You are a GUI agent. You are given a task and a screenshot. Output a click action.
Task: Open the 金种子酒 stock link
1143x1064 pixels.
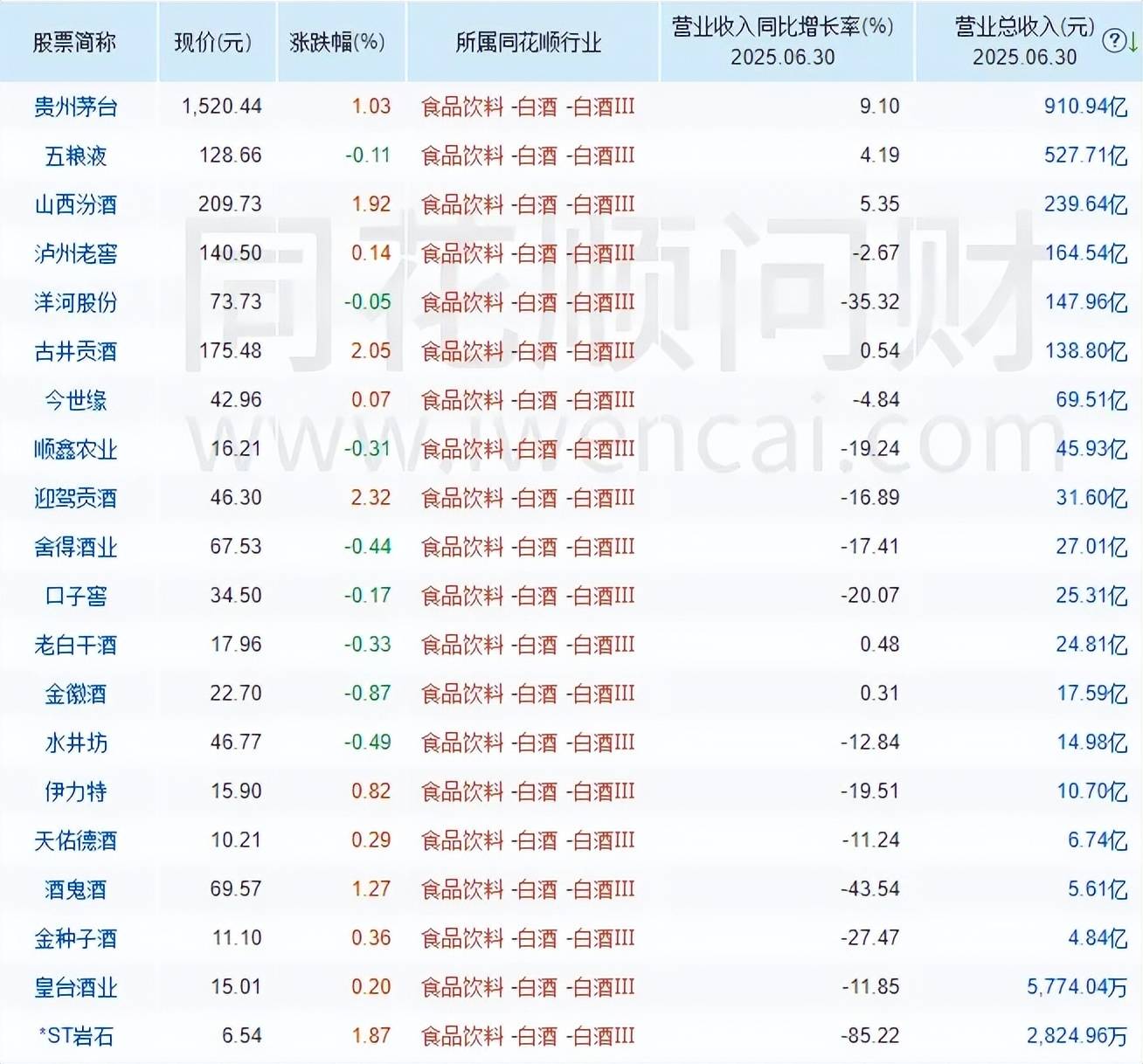coord(76,938)
